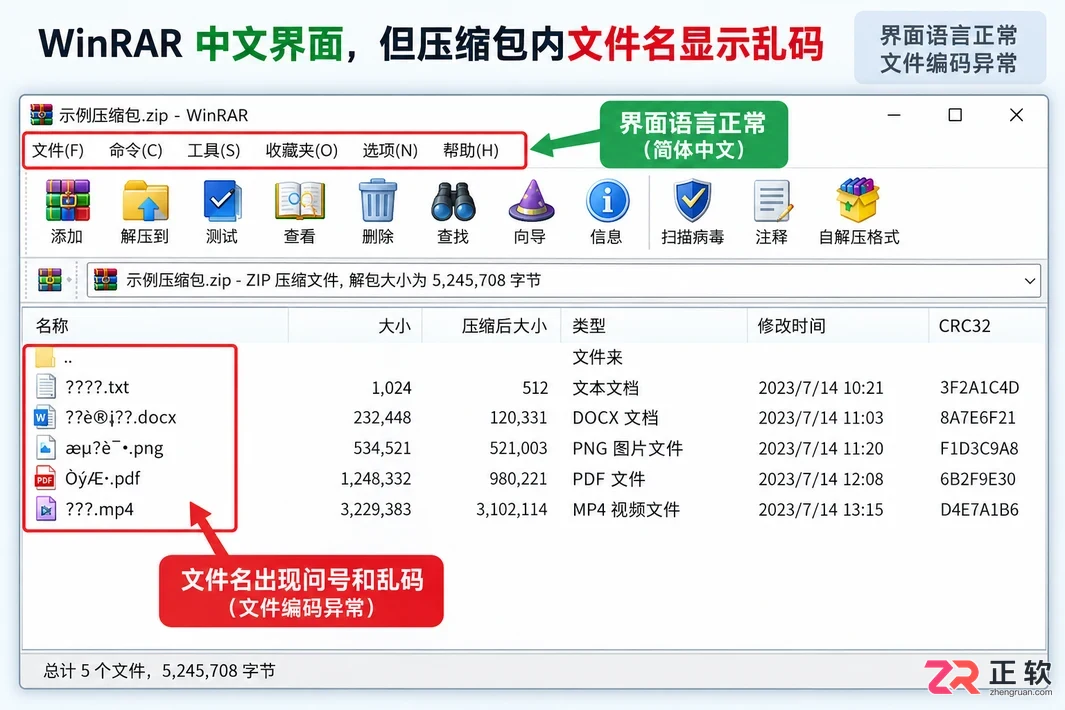Open the 收藏夹(O) menu

[302, 150]
